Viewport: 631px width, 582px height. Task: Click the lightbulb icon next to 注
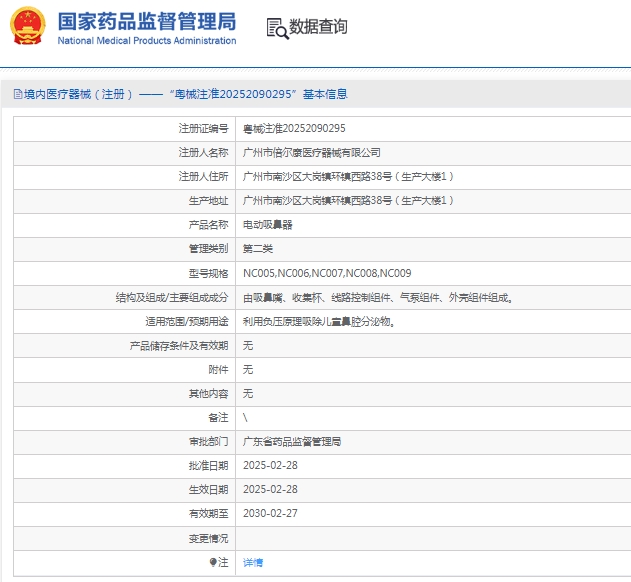[213, 562]
